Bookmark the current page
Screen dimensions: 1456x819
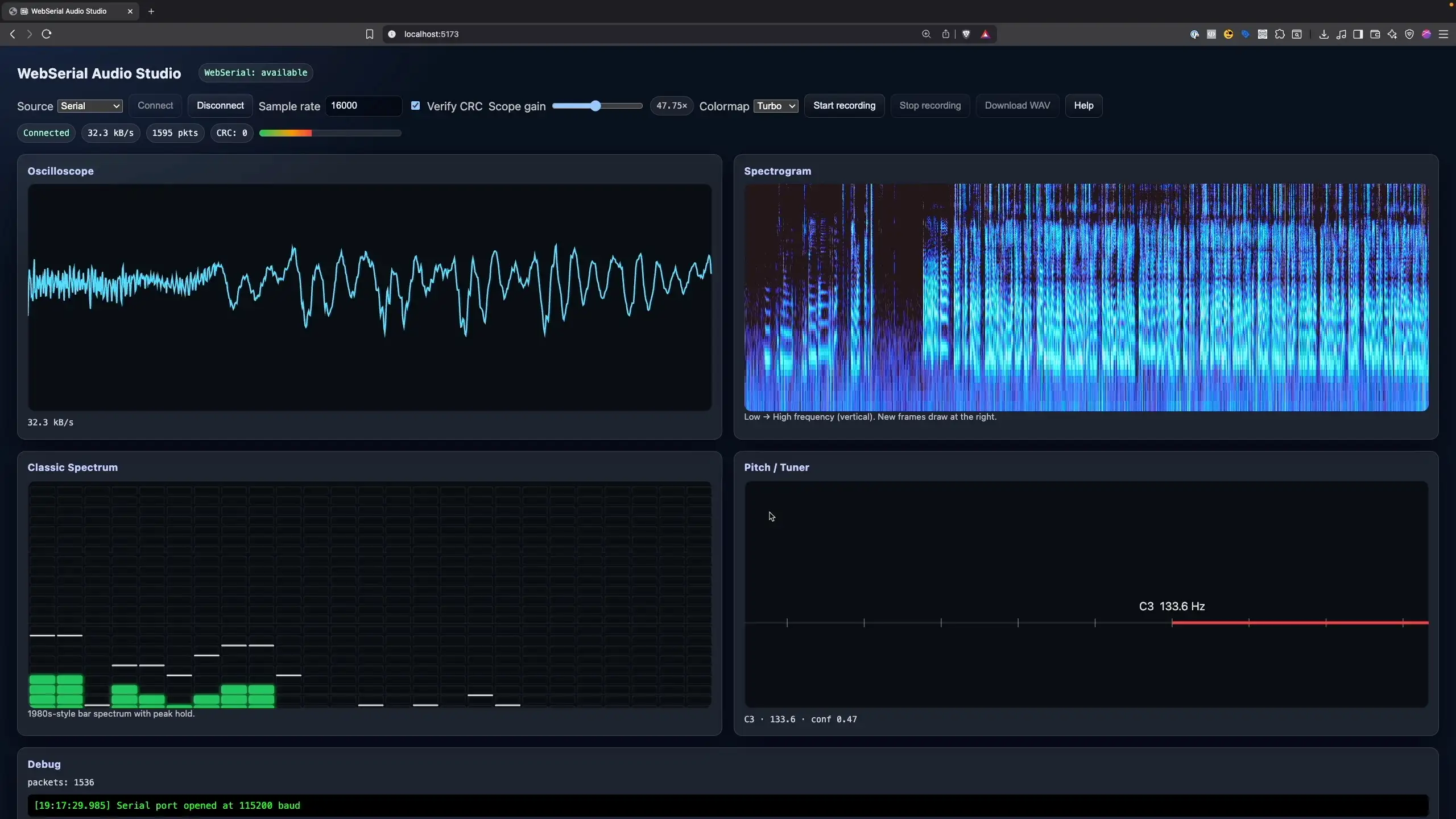tap(369, 34)
